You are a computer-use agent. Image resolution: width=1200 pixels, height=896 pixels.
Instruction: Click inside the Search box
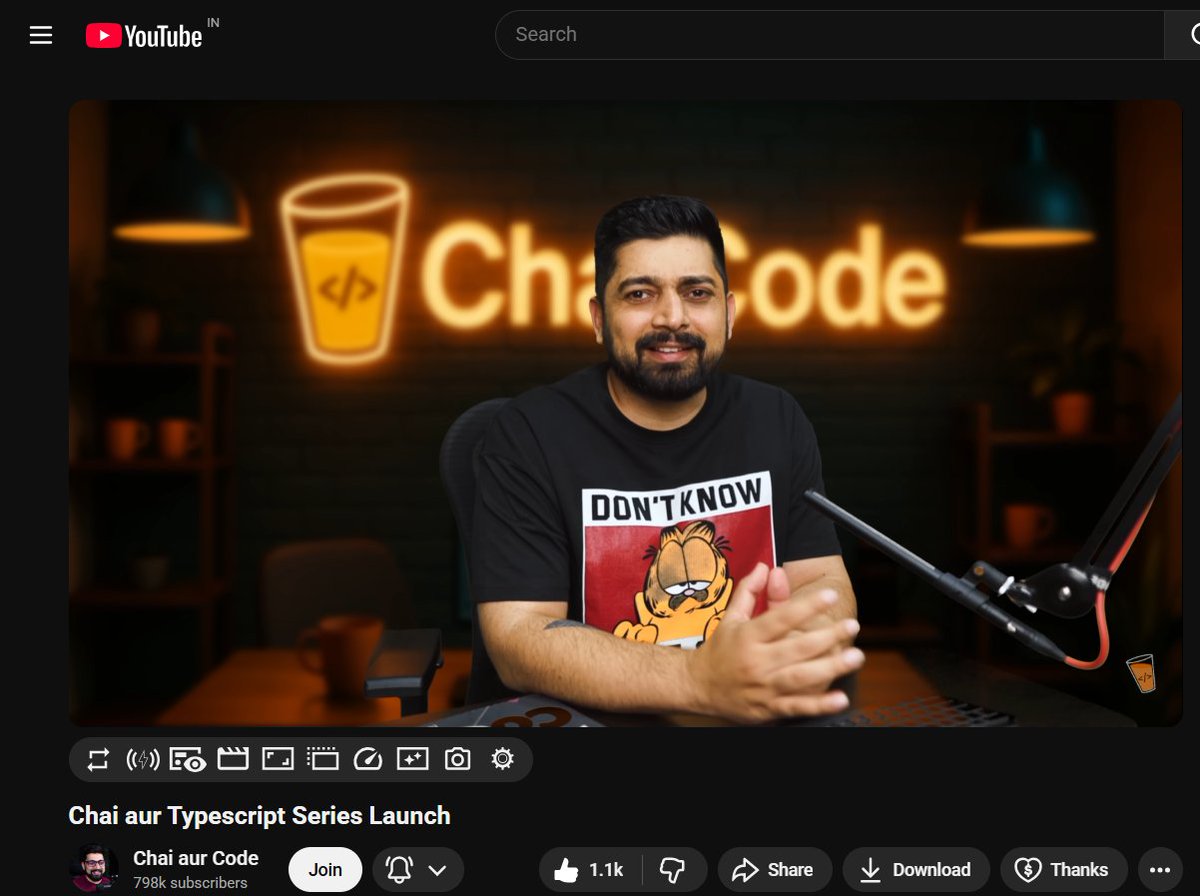click(x=830, y=35)
